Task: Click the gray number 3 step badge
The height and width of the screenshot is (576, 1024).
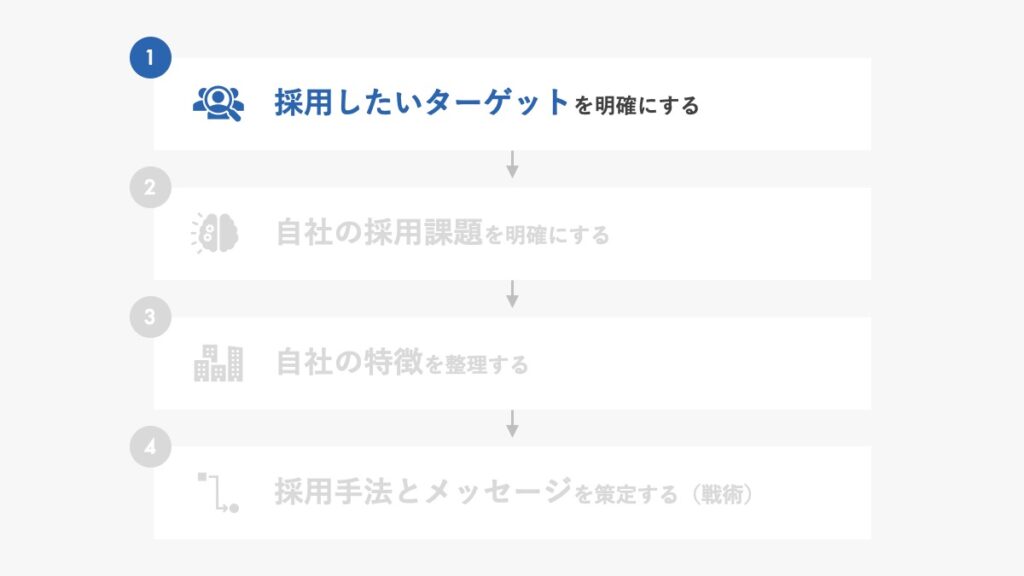Action: (x=150, y=317)
